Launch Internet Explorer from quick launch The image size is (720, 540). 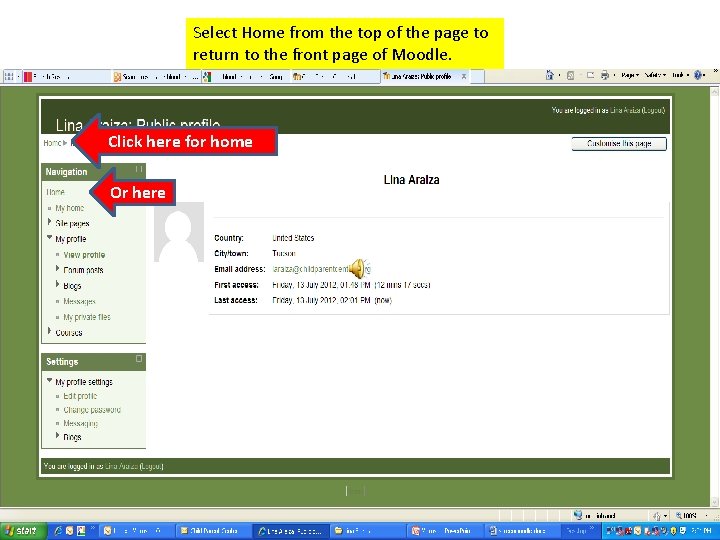coord(58,531)
